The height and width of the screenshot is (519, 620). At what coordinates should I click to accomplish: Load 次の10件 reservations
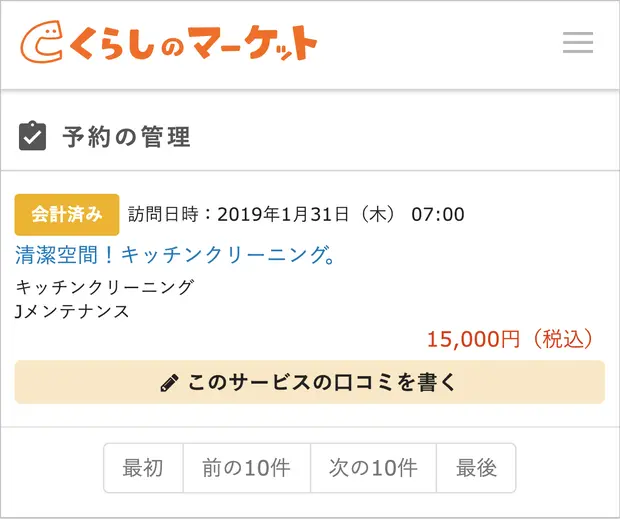point(373,468)
